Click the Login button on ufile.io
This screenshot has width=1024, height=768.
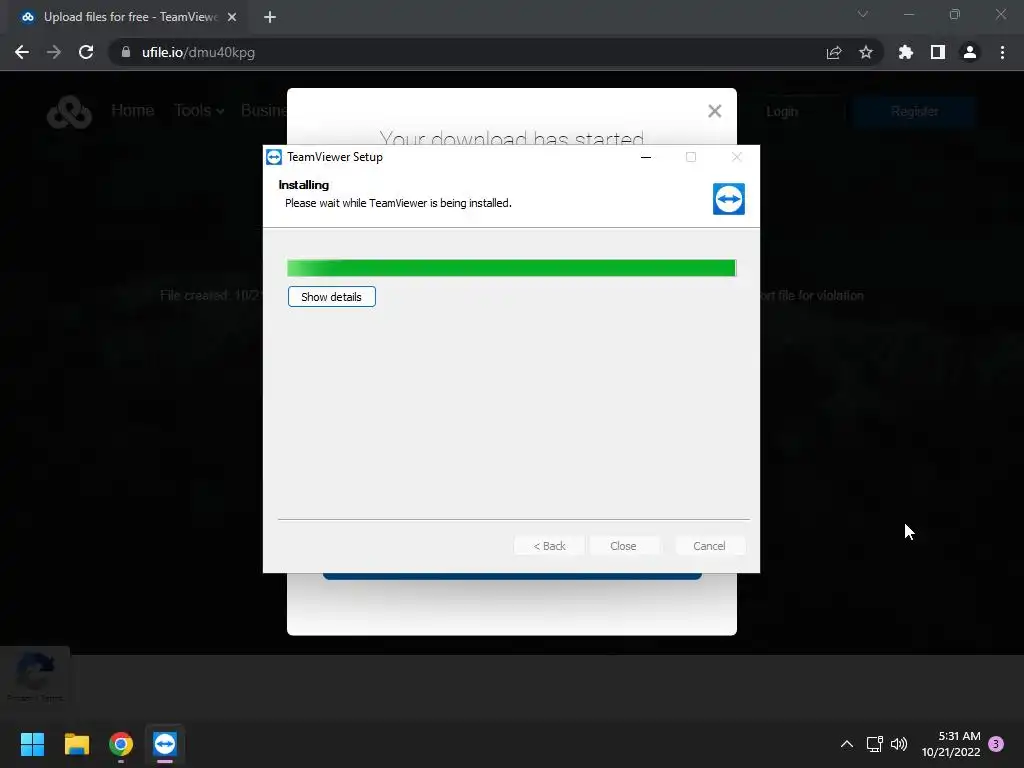click(782, 112)
